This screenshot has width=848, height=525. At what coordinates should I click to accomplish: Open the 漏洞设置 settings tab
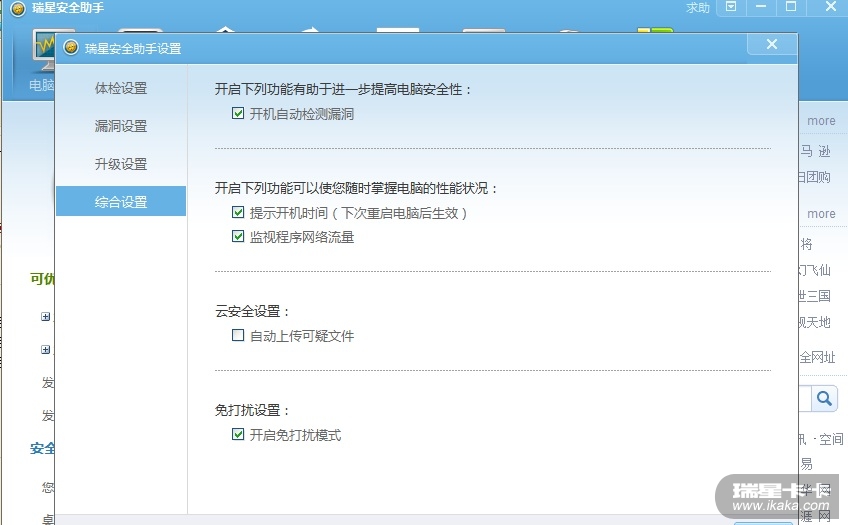tap(121, 126)
